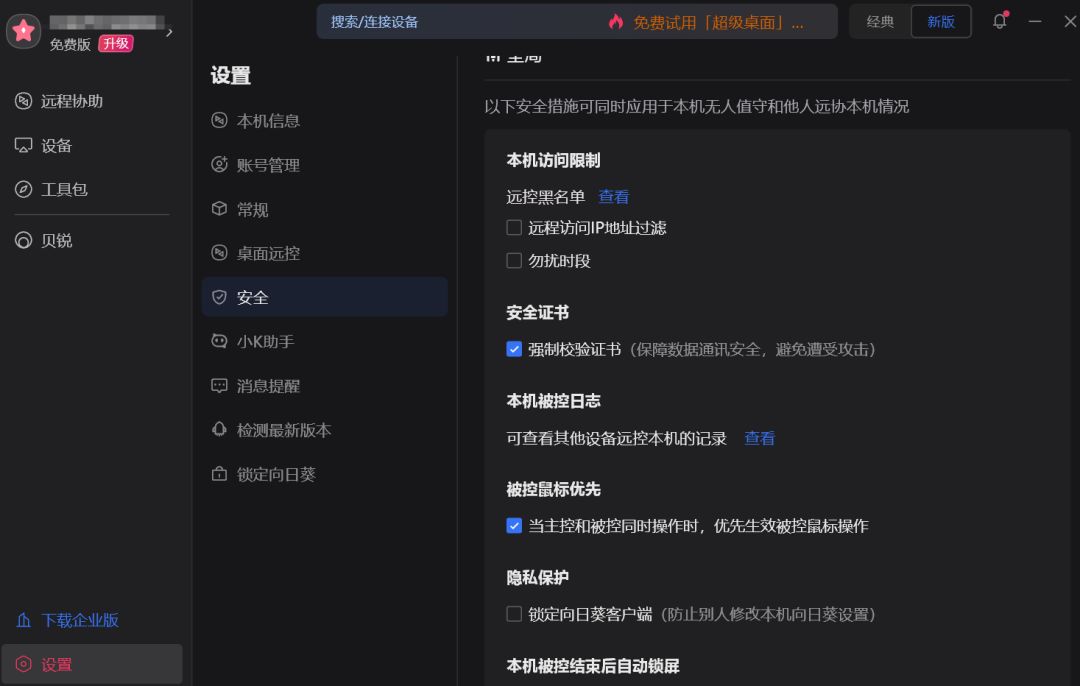View 远控黑名单 via 查看 link
The height and width of the screenshot is (686, 1080).
pyautogui.click(x=613, y=197)
